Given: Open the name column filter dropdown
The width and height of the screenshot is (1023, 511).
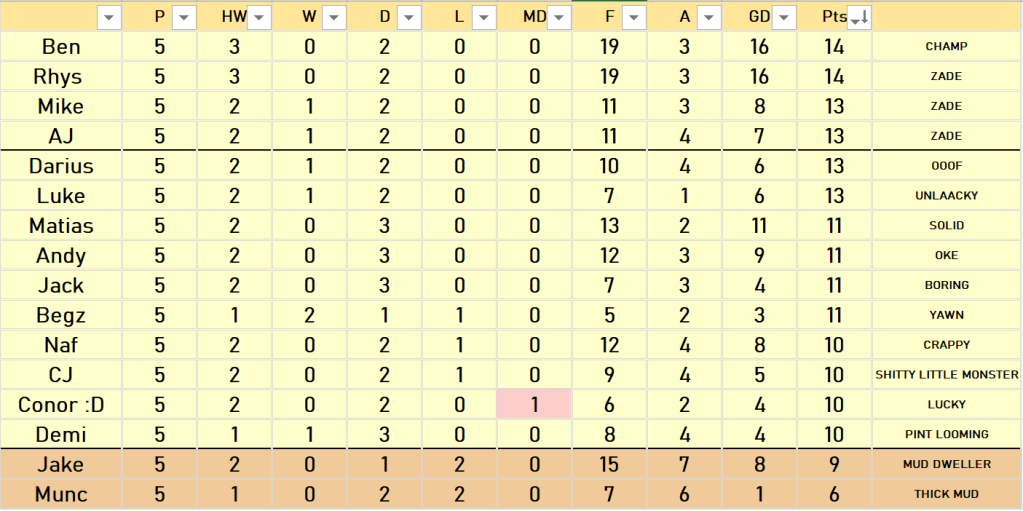Looking at the screenshot, I should pos(109,17).
